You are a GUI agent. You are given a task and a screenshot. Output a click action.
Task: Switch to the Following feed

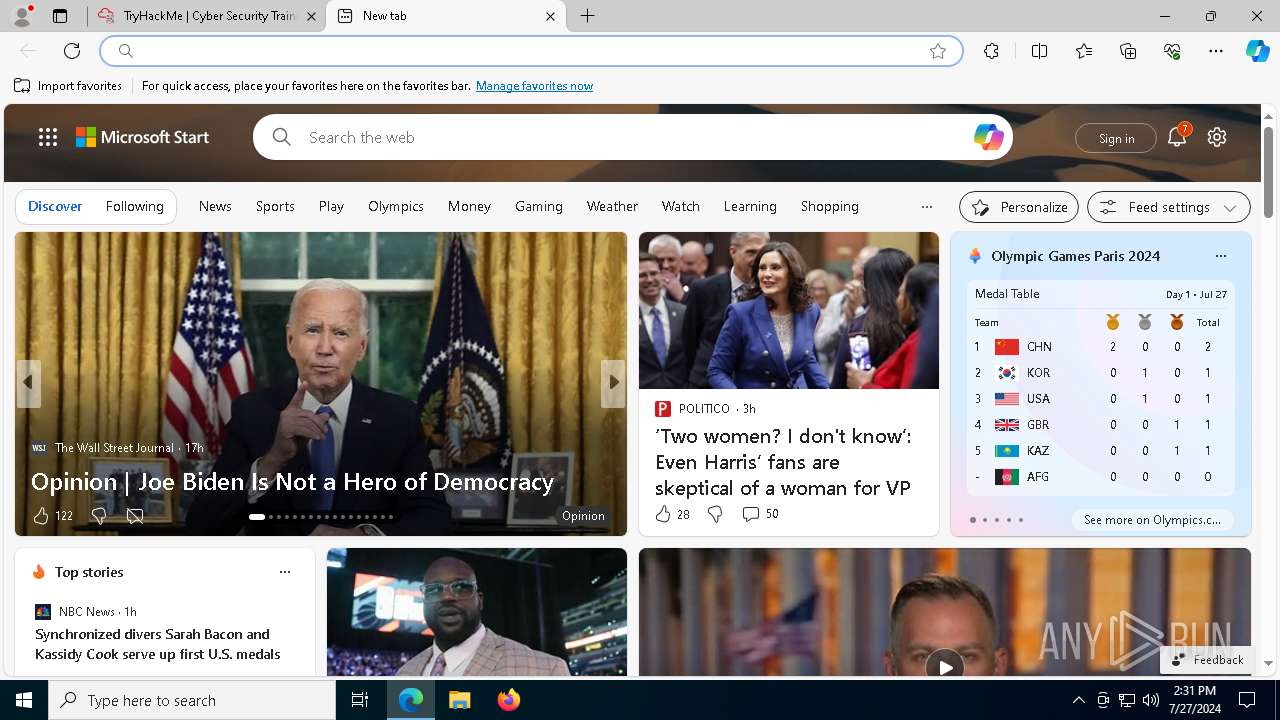134,206
